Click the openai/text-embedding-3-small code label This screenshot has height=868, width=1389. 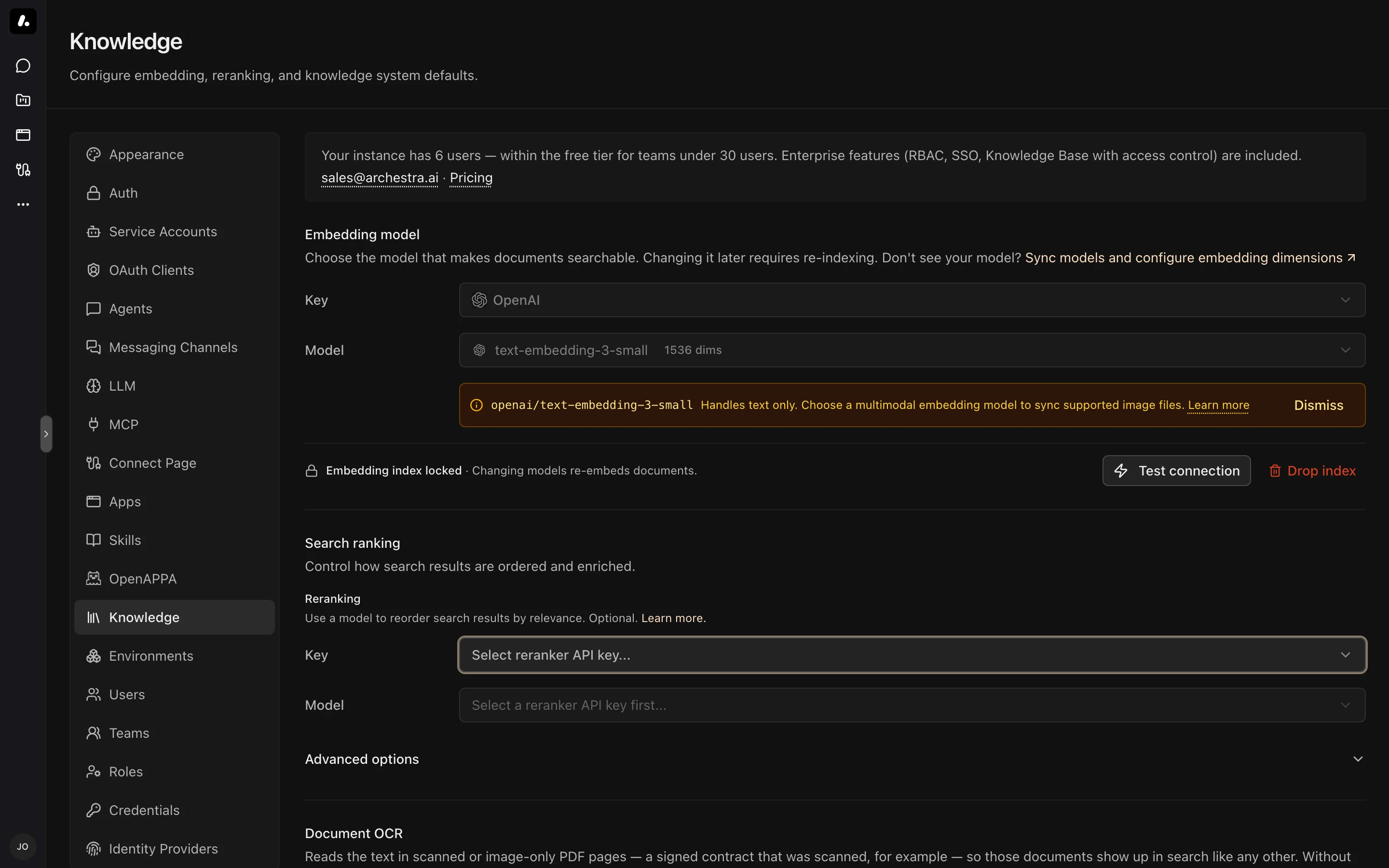(592, 405)
